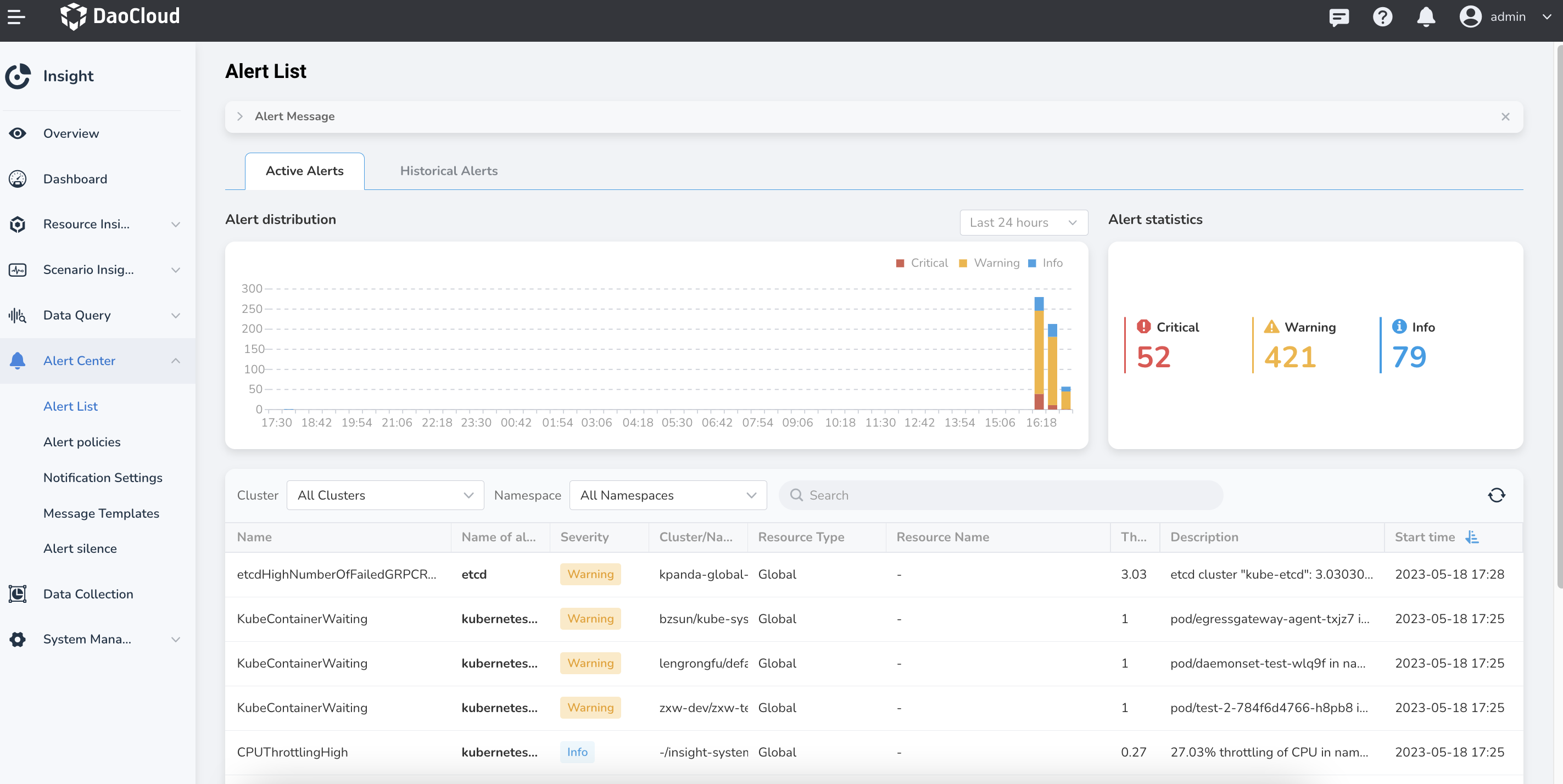Screen dimensions: 1563x784
Task: Open the help question mark icon
Action: [1382, 17]
